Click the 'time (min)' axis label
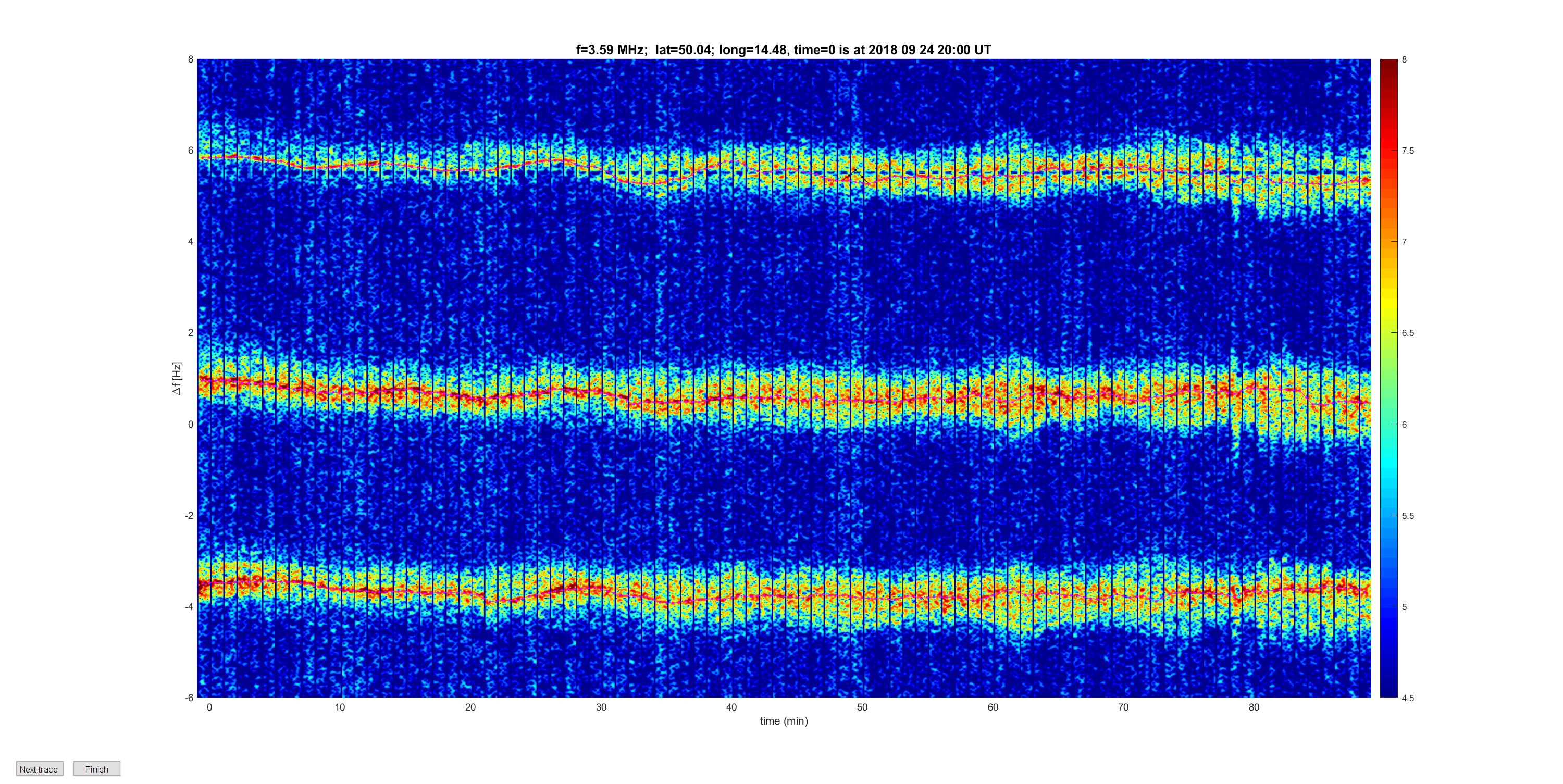Viewport: 1563px width, 784px height. click(x=784, y=721)
